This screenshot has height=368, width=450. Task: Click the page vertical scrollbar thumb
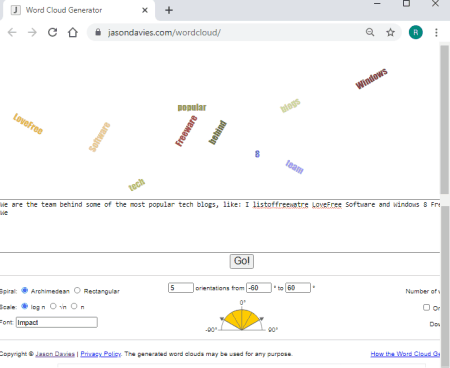click(x=445, y=119)
